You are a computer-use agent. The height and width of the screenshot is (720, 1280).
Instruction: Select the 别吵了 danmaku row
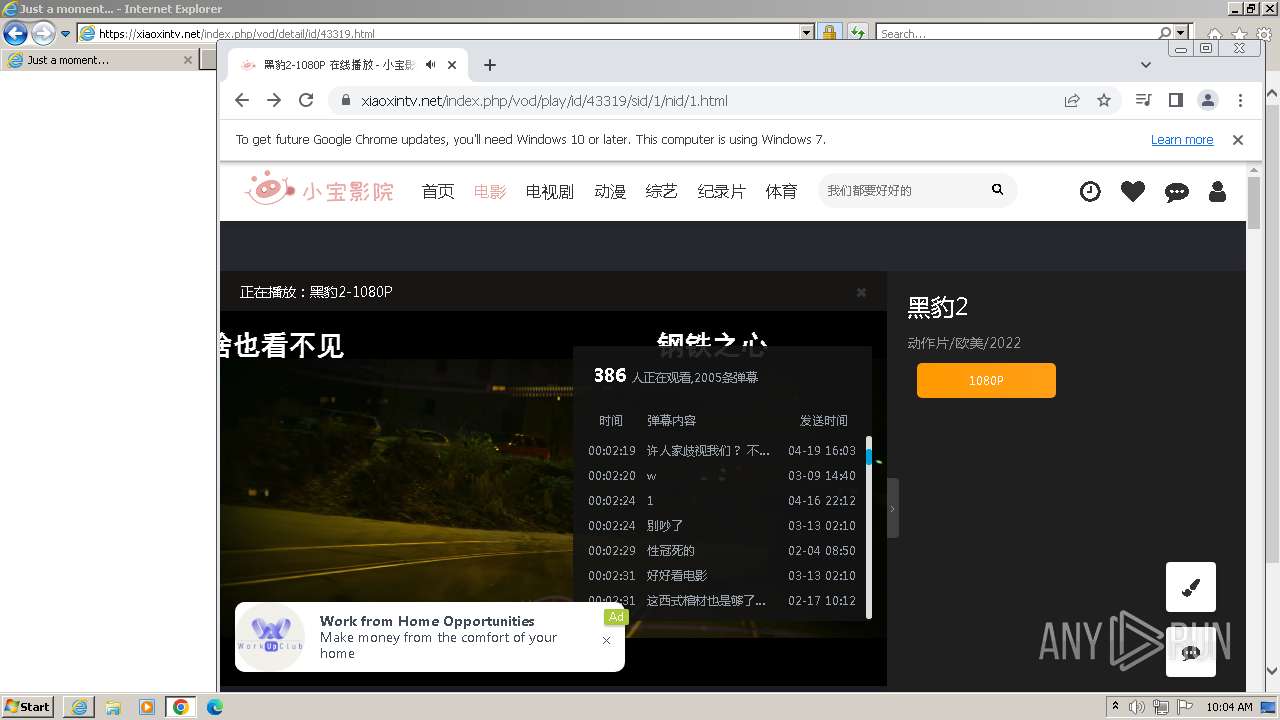pyautogui.click(x=722, y=525)
